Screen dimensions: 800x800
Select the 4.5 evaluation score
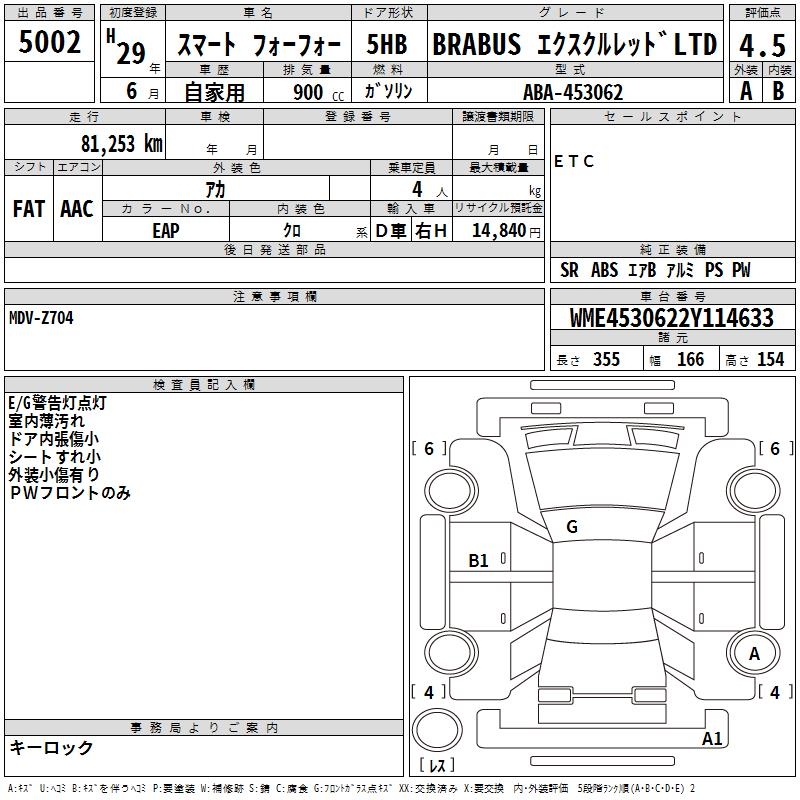761,44
